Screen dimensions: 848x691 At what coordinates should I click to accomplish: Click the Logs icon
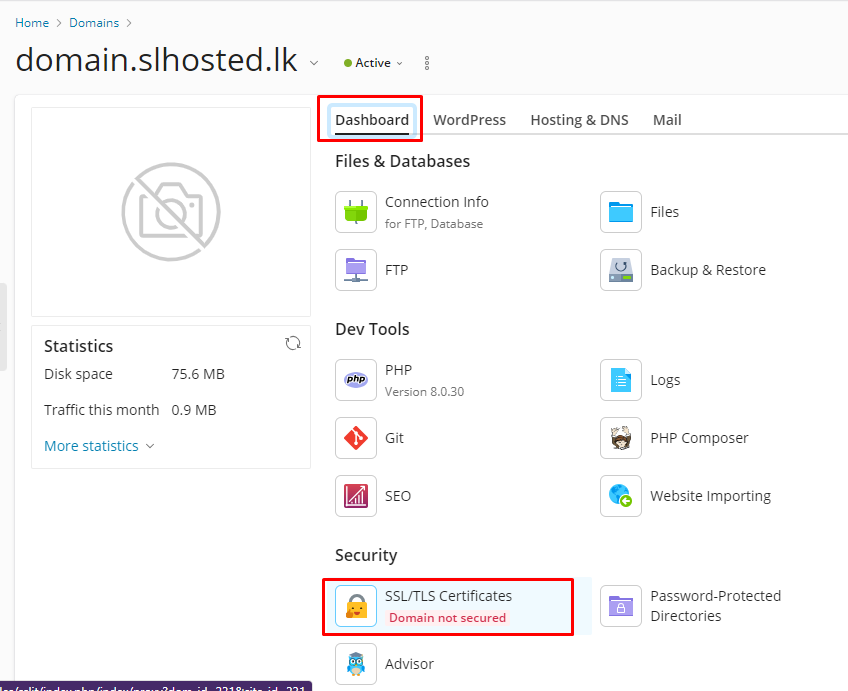click(621, 380)
